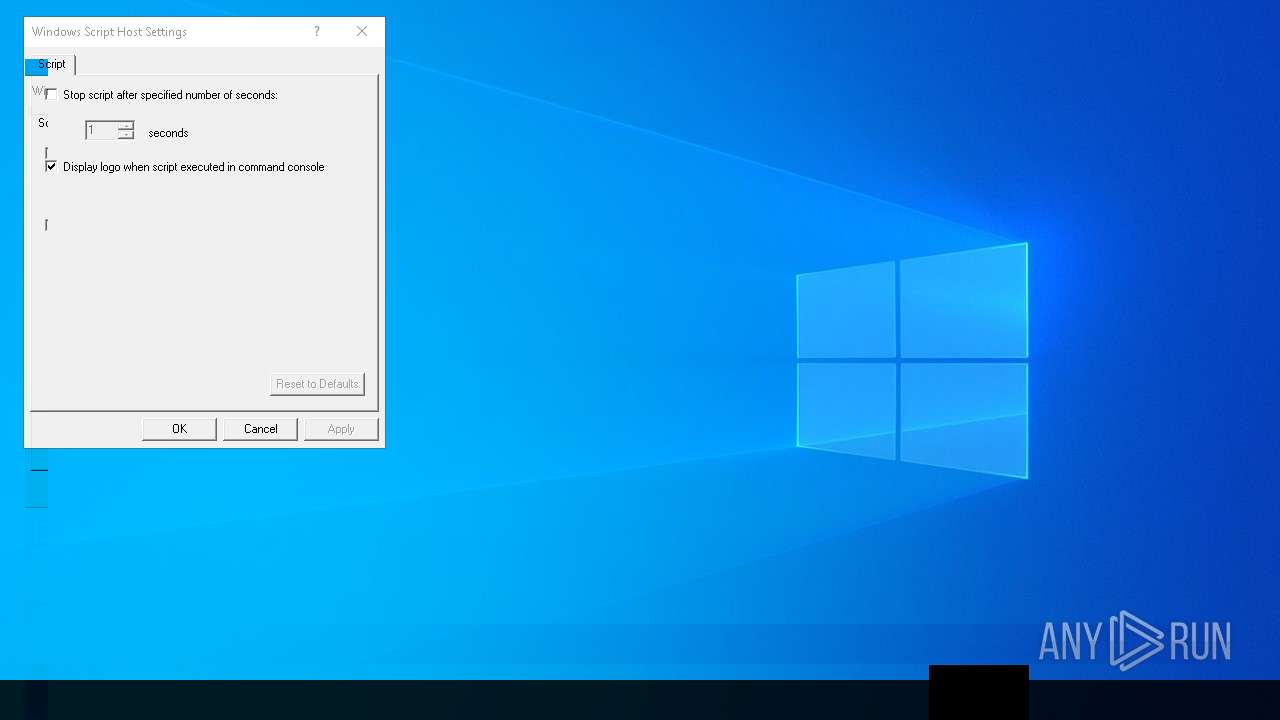Switch to the Script tab
Screen dimensions: 1280x720
[x=52, y=64]
